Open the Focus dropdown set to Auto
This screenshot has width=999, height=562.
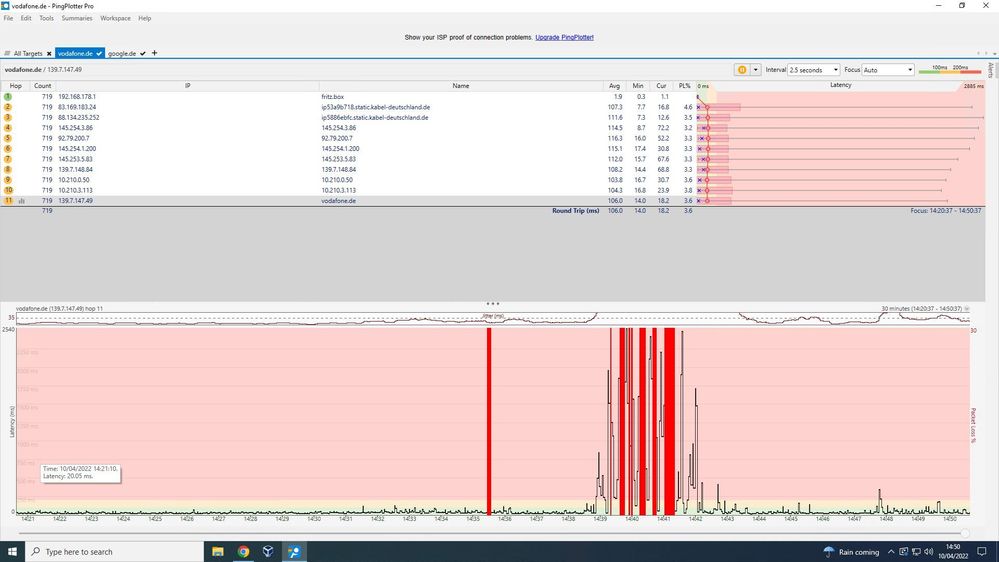click(888, 69)
